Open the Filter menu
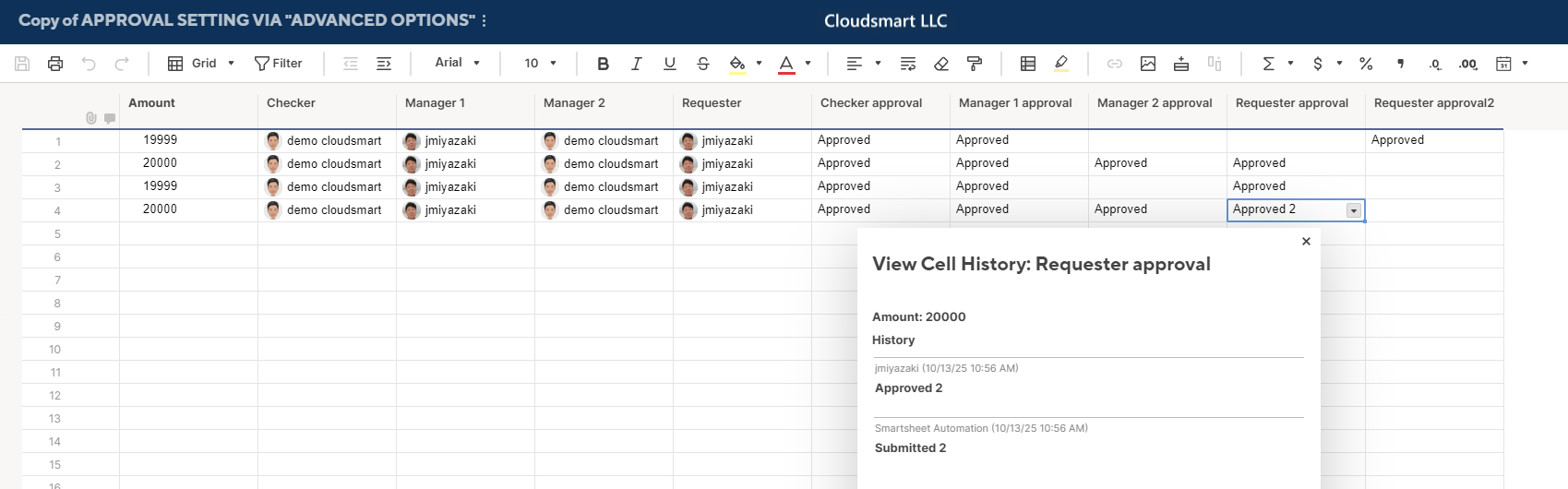Screen dimensions: 1568x489 (279, 64)
